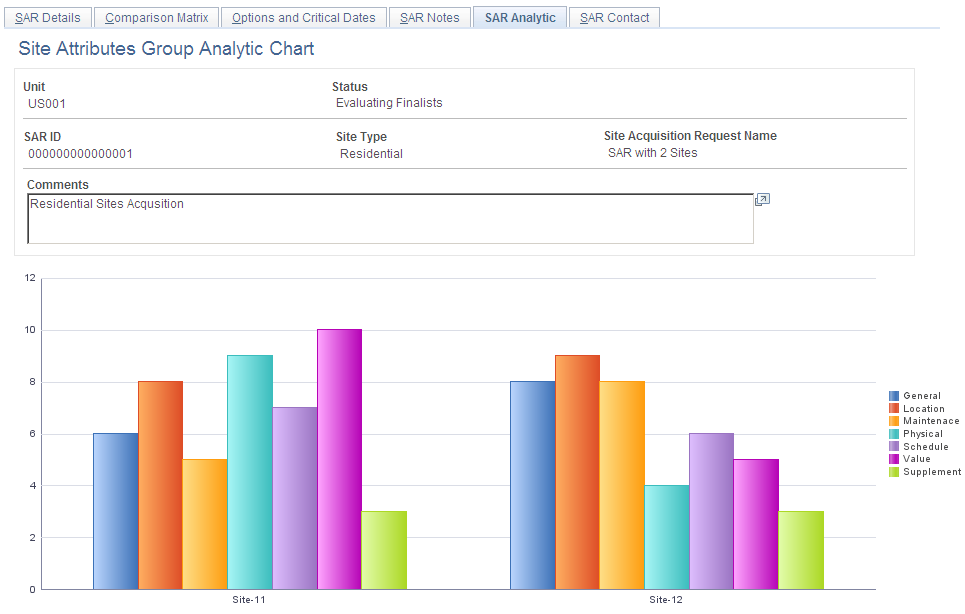Select the SAR Analytic tab
This screenshot has height=614, width=965.
click(519, 17)
